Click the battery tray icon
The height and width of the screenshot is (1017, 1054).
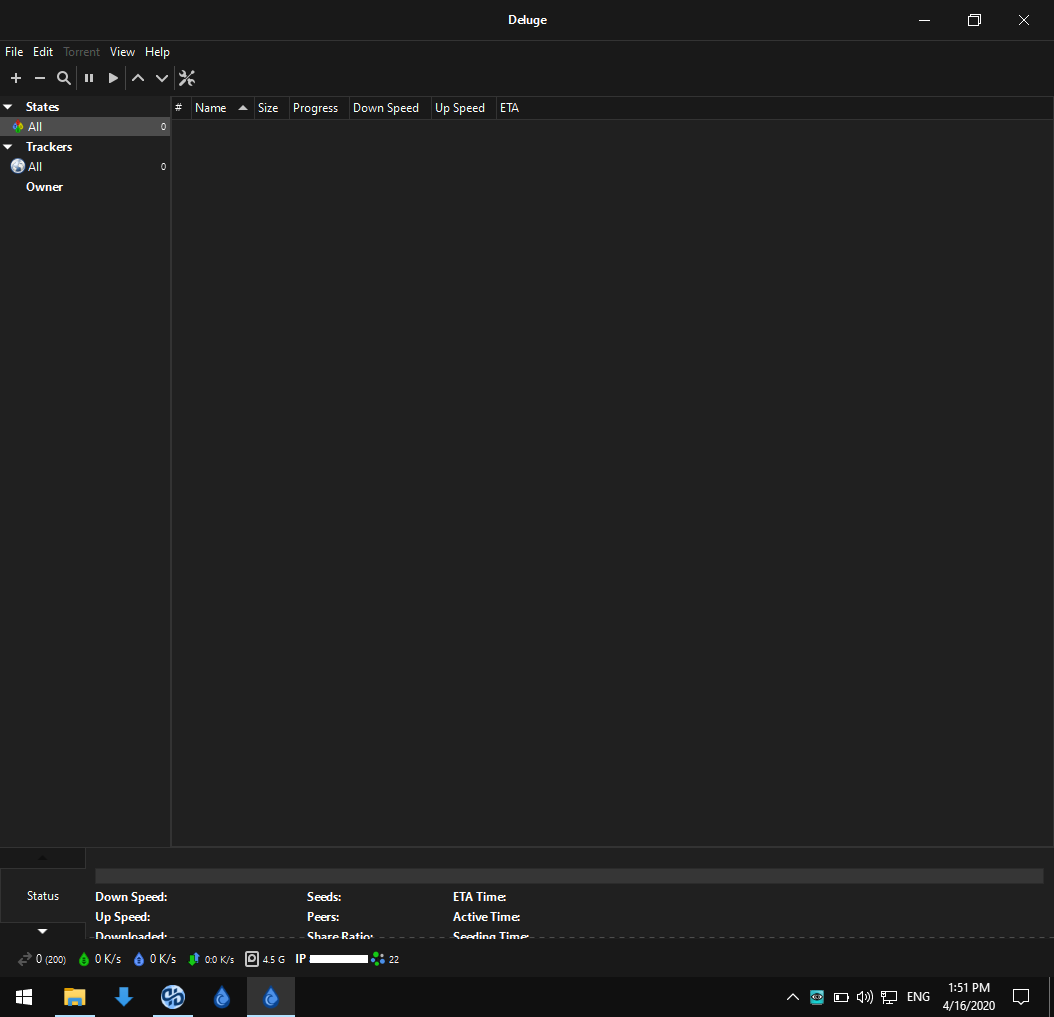click(841, 997)
